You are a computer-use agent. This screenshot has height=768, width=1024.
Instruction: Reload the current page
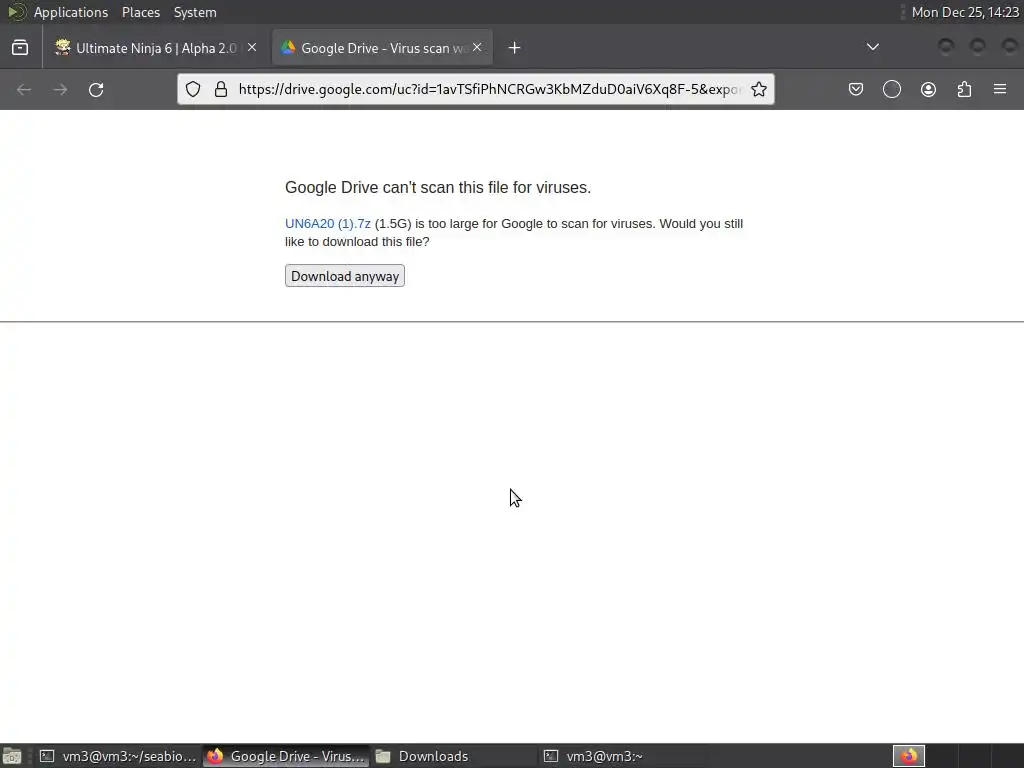coord(96,89)
